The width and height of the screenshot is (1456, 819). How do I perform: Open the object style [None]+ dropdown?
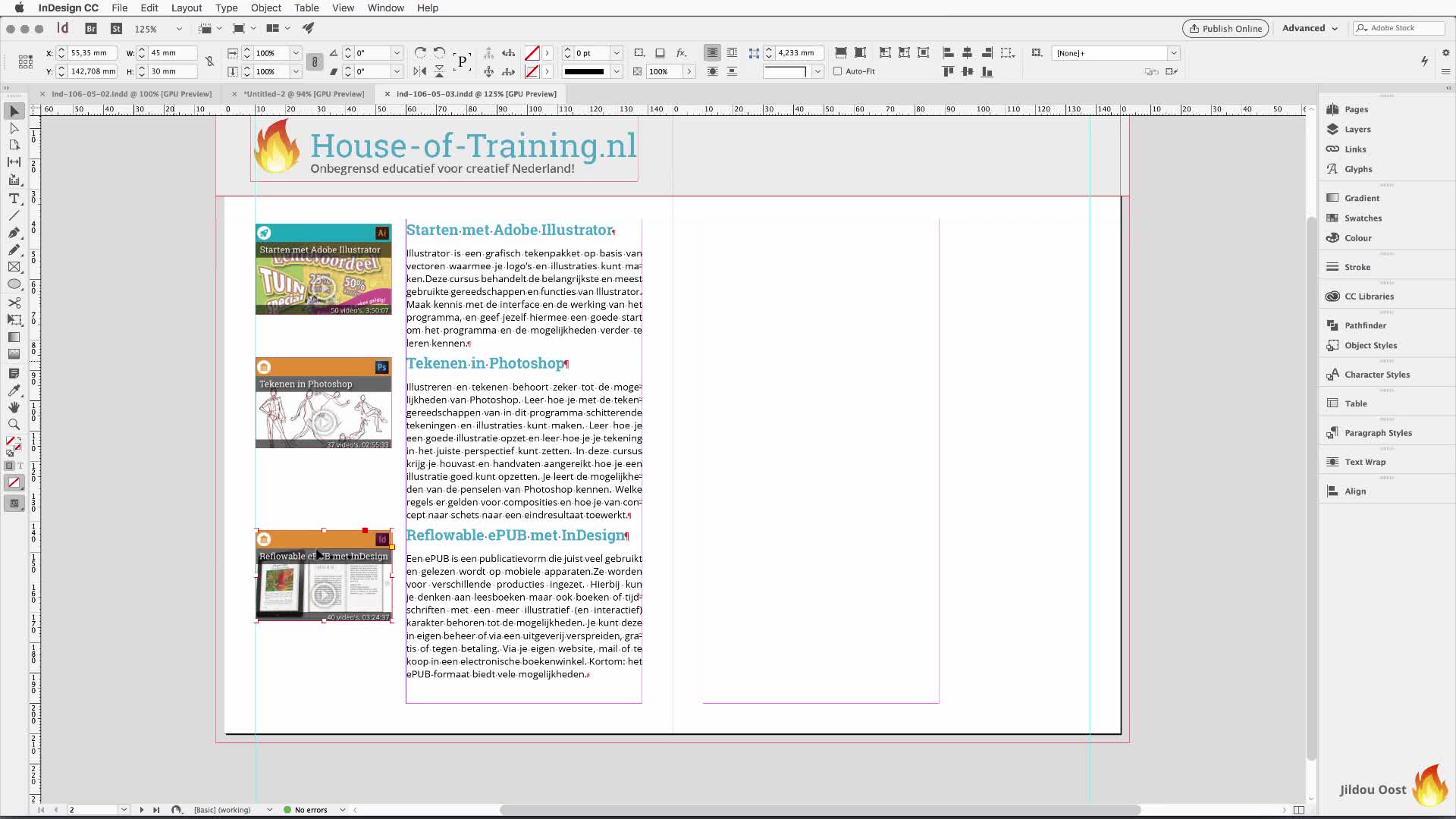(1174, 53)
